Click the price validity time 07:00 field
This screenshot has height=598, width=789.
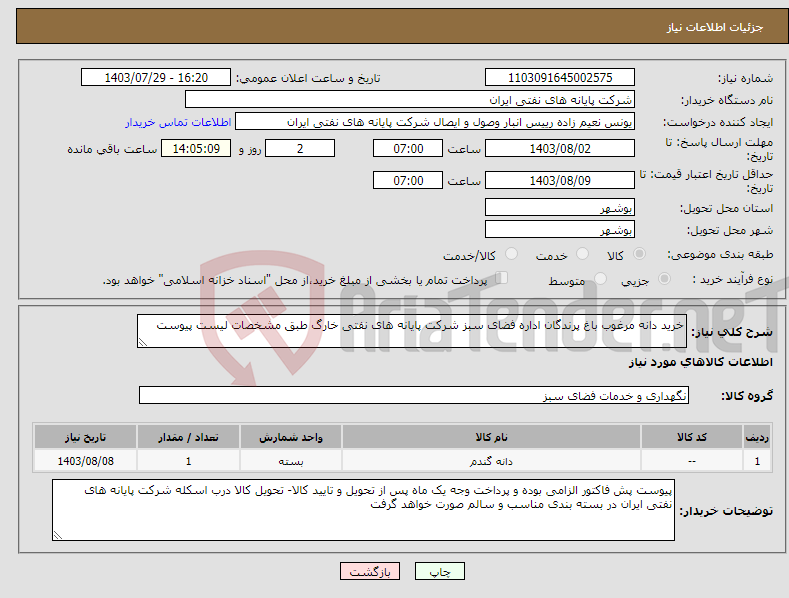(x=408, y=180)
